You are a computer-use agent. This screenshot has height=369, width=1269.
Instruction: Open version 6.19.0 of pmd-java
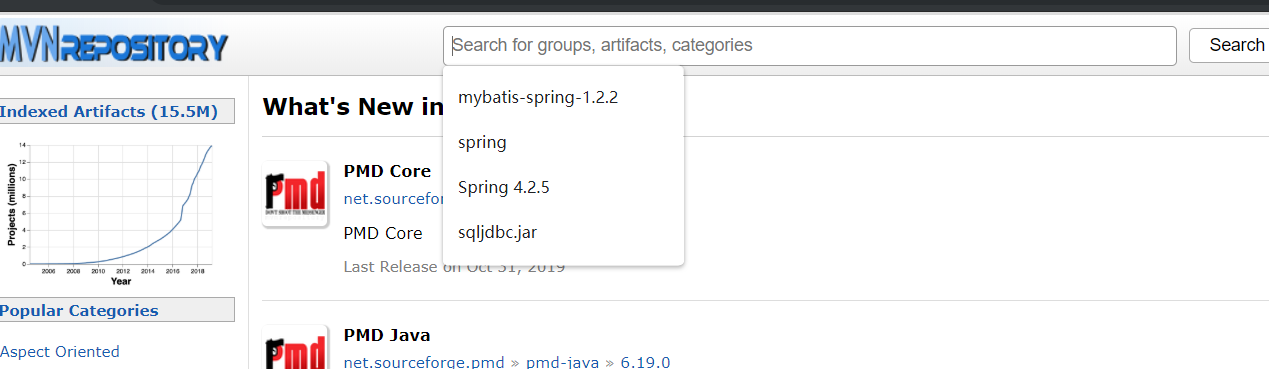click(x=646, y=361)
